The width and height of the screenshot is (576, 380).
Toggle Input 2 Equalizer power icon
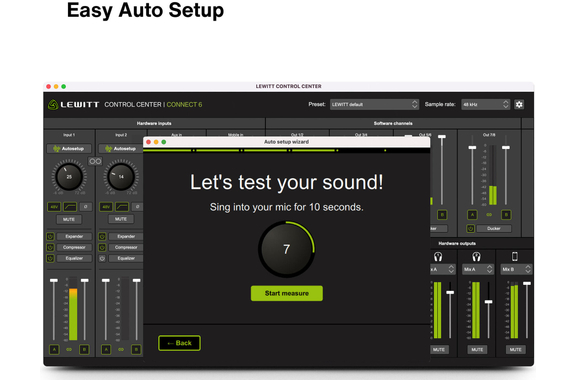(102, 258)
